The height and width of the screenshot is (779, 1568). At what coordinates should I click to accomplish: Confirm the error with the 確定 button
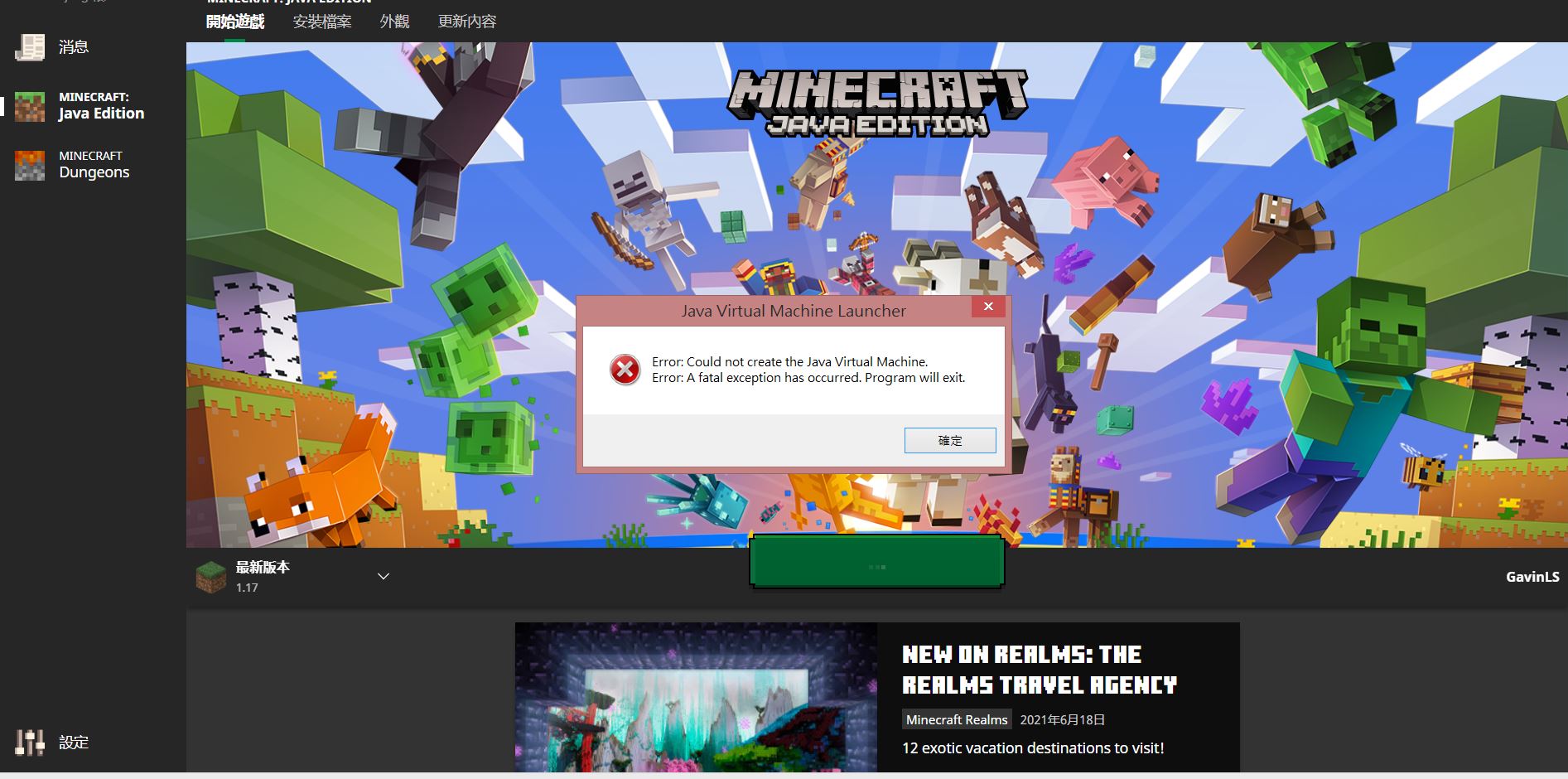click(950, 441)
